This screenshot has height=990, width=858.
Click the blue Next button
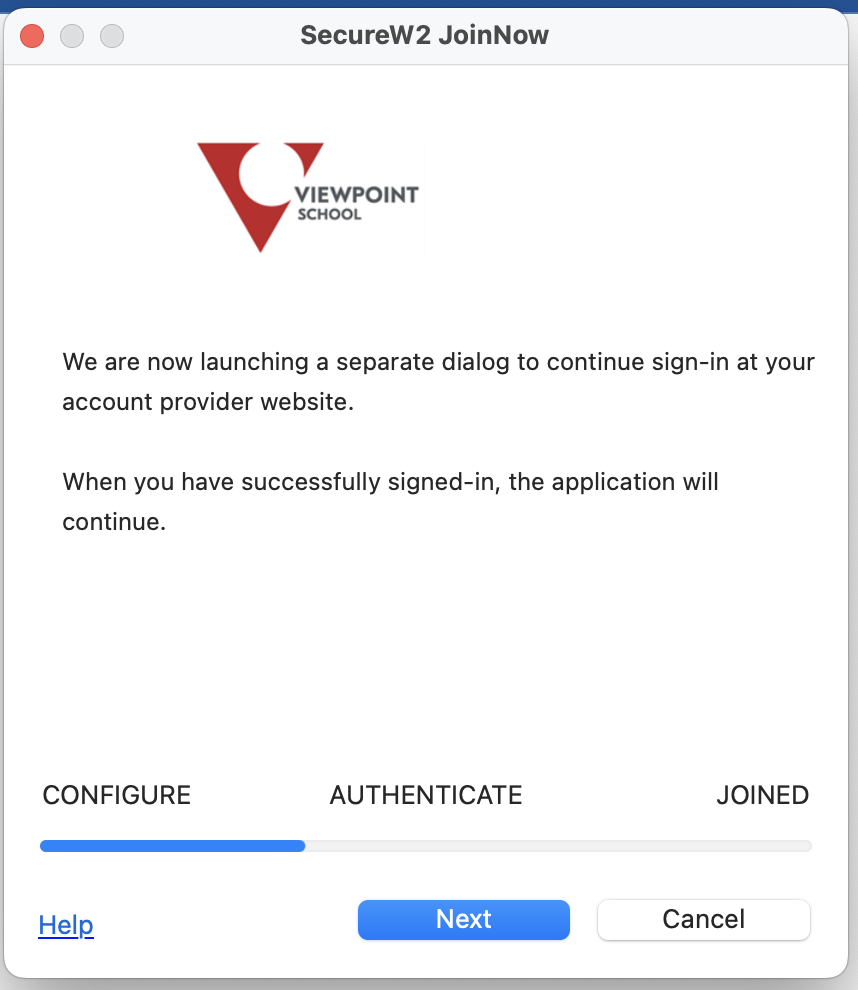(x=463, y=919)
